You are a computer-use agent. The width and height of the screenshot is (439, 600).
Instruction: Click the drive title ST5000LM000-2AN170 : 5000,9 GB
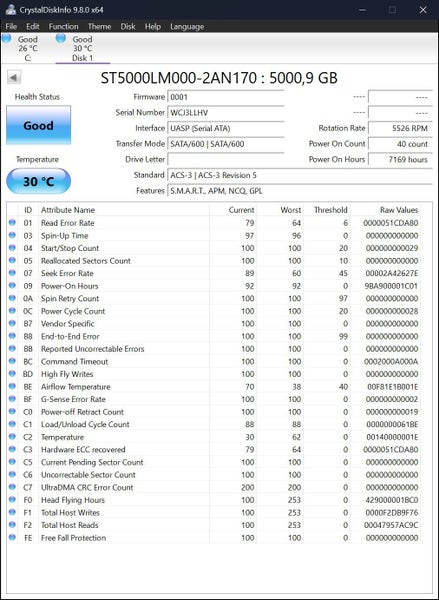coord(219,78)
